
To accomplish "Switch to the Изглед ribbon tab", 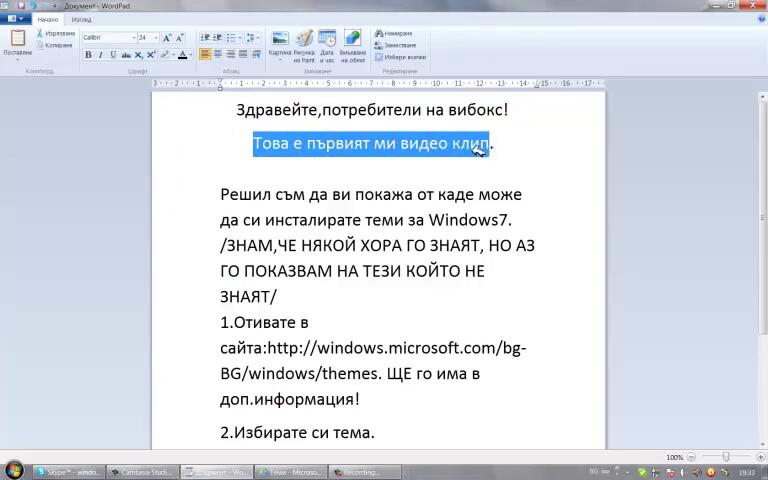I will tap(82, 19).
